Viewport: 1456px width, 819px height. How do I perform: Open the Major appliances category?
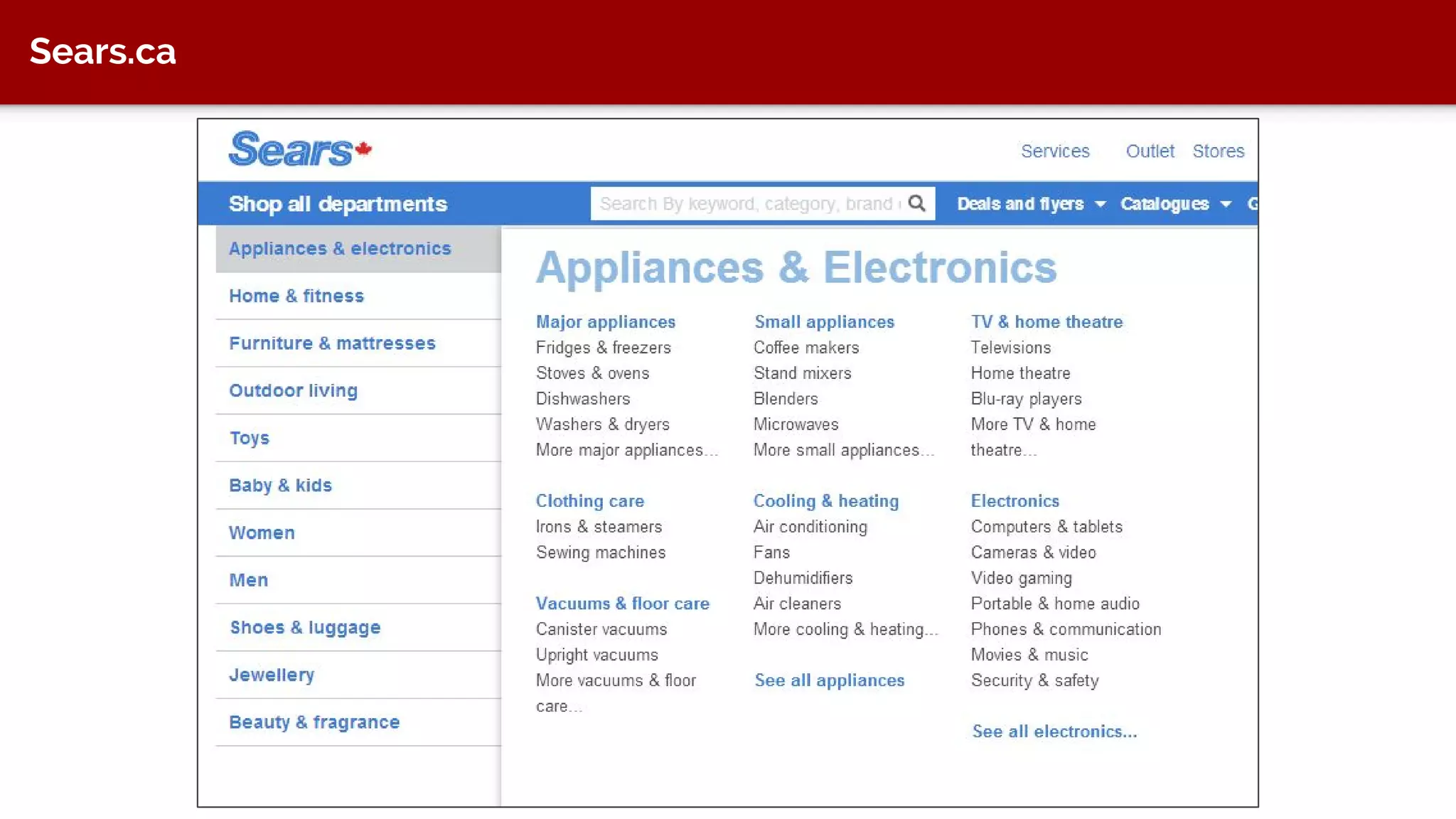(606, 322)
